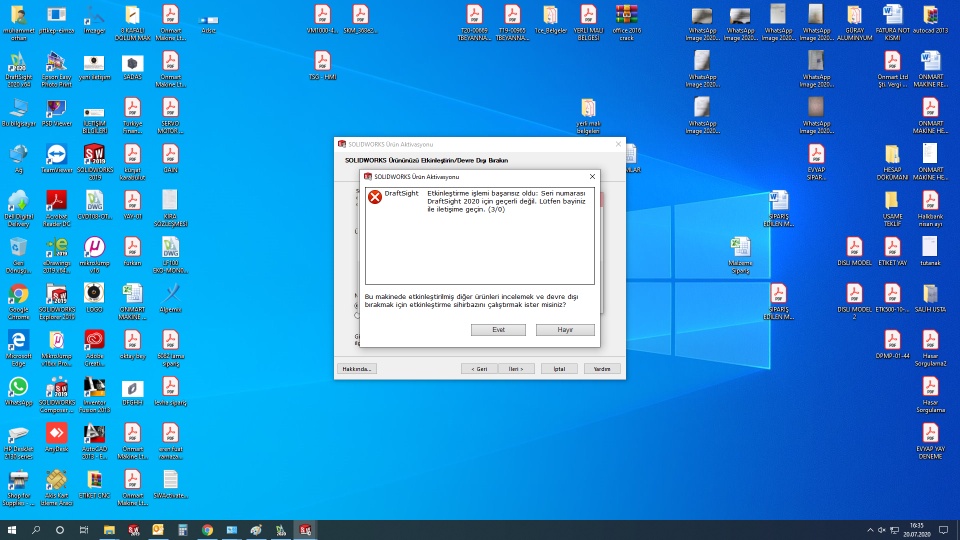This screenshot has width=960, height=540.
Task: Click the İleri > button in activation wizard
Action: (516, 369)
